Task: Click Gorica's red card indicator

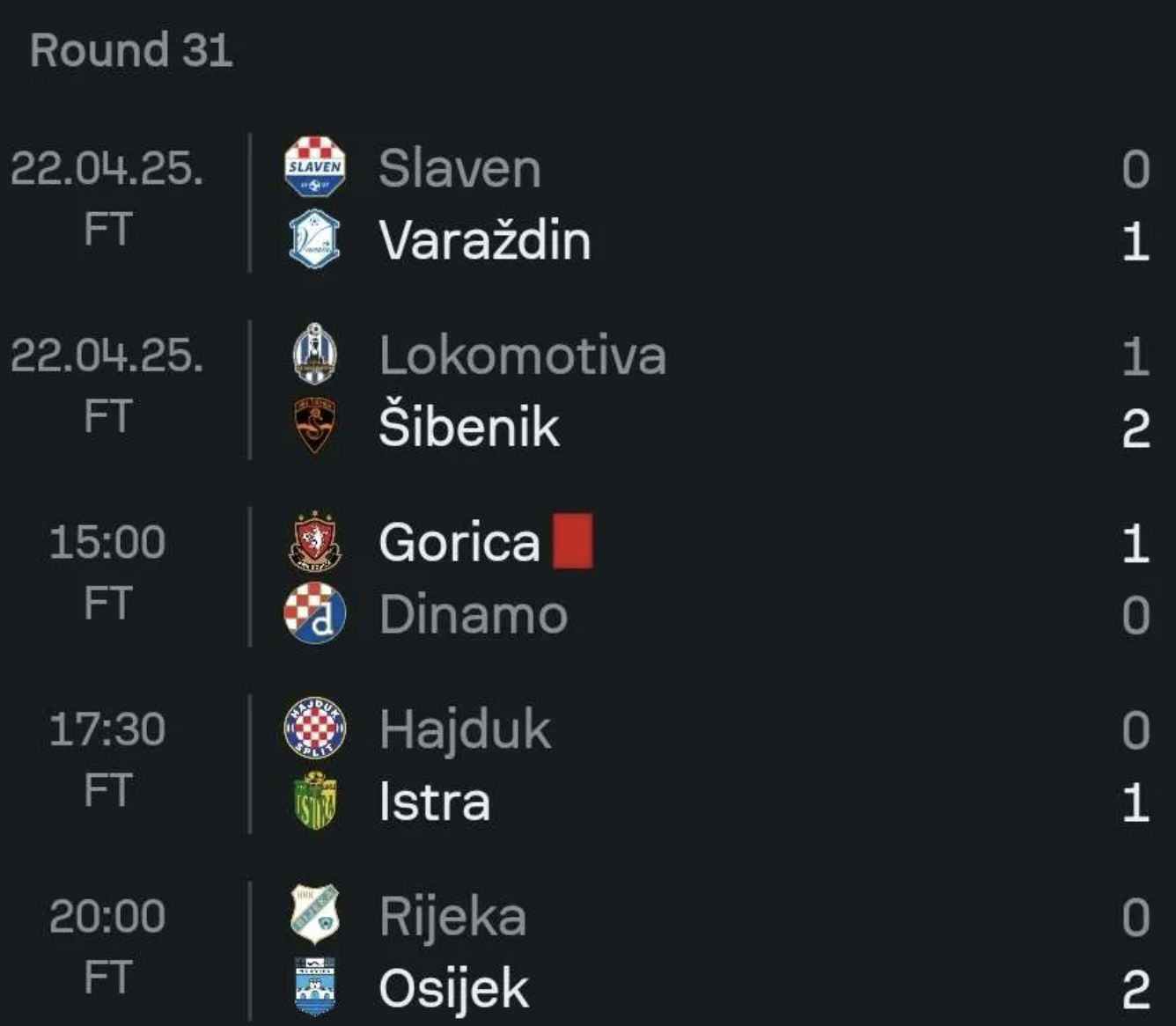Action: click(x=572, y=541)
